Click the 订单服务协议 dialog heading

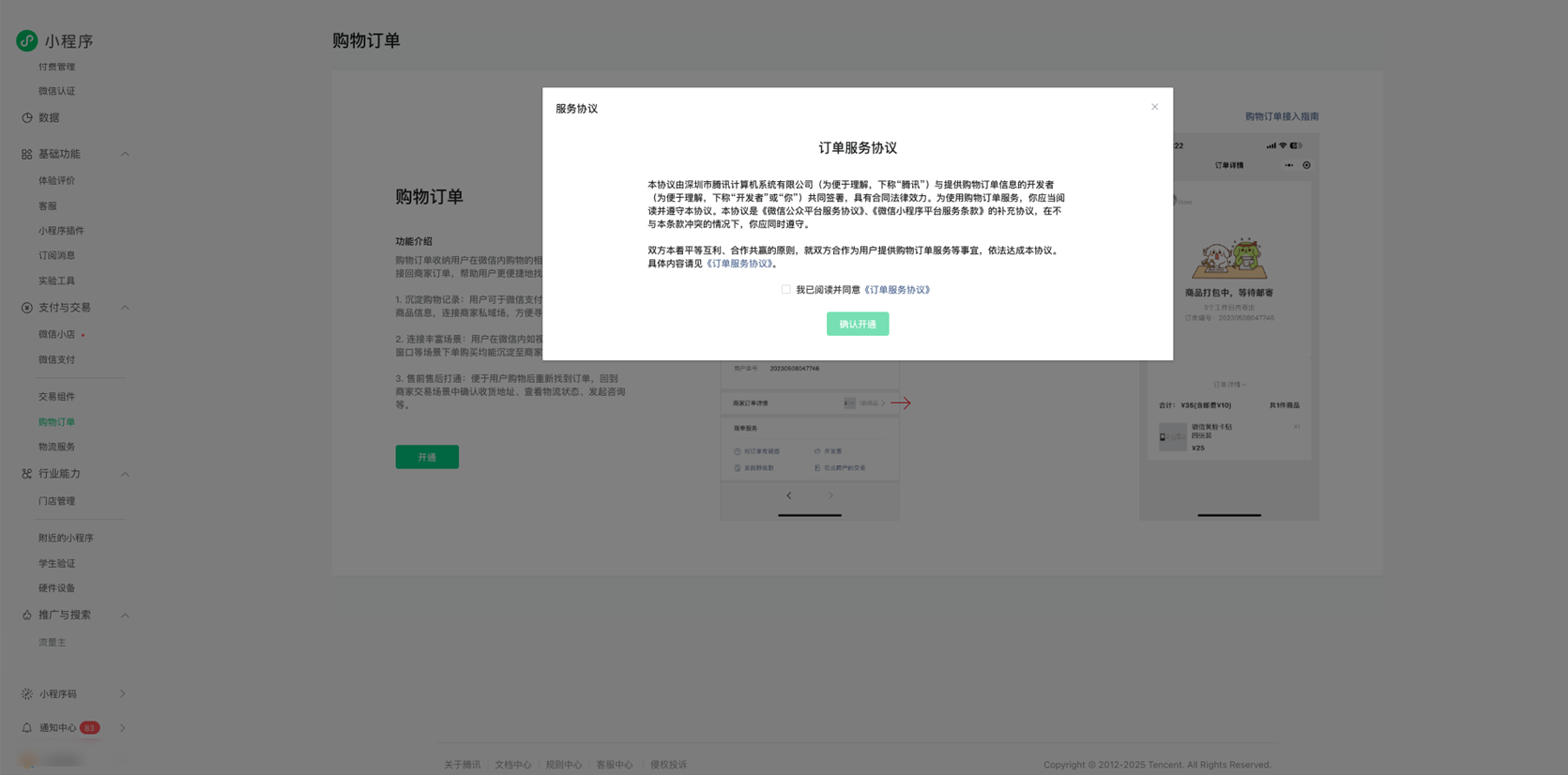tap(858, 148)
